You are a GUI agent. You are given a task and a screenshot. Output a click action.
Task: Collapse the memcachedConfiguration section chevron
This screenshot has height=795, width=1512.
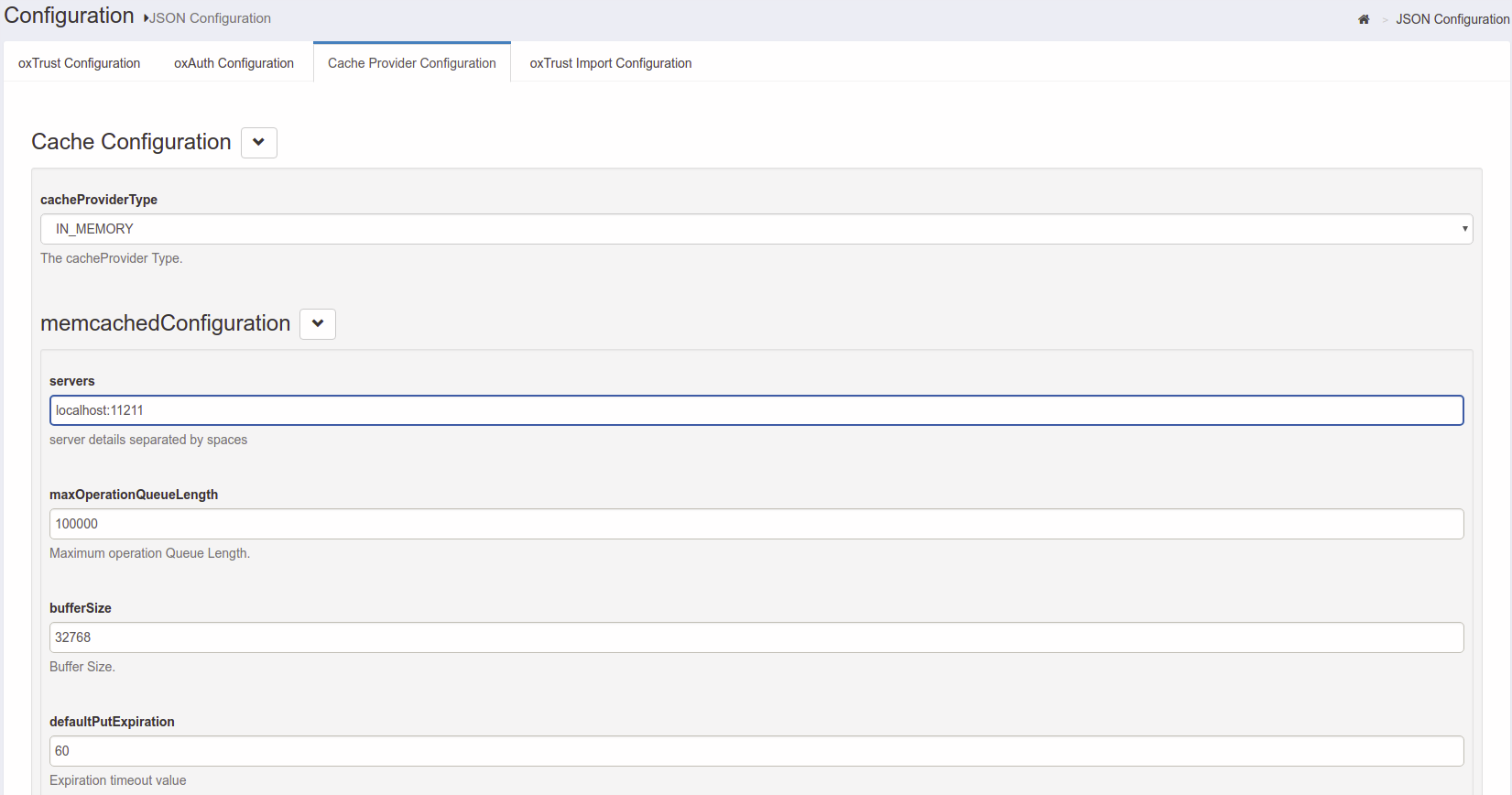coord(318,323)
